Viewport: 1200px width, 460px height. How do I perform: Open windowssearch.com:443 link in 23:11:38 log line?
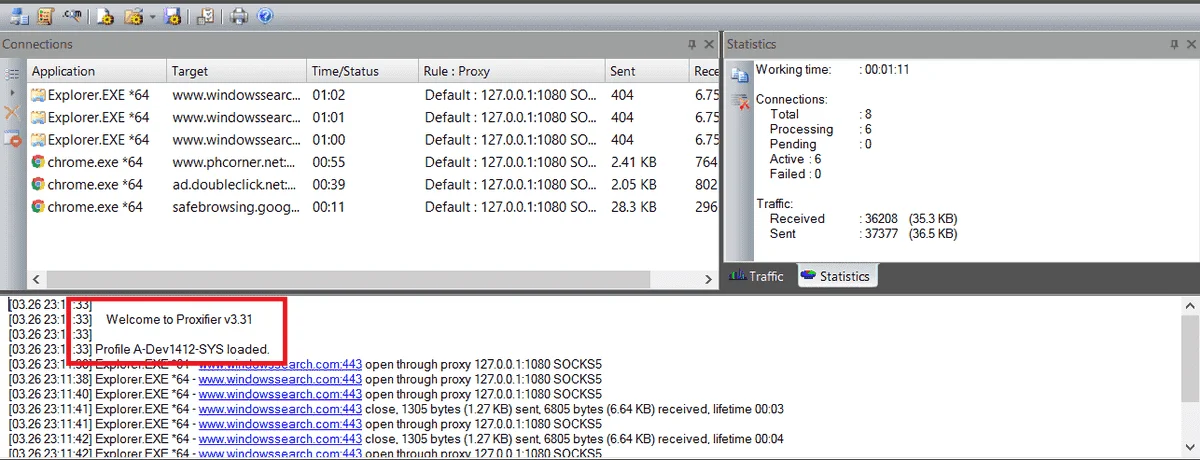coord(280,379)
